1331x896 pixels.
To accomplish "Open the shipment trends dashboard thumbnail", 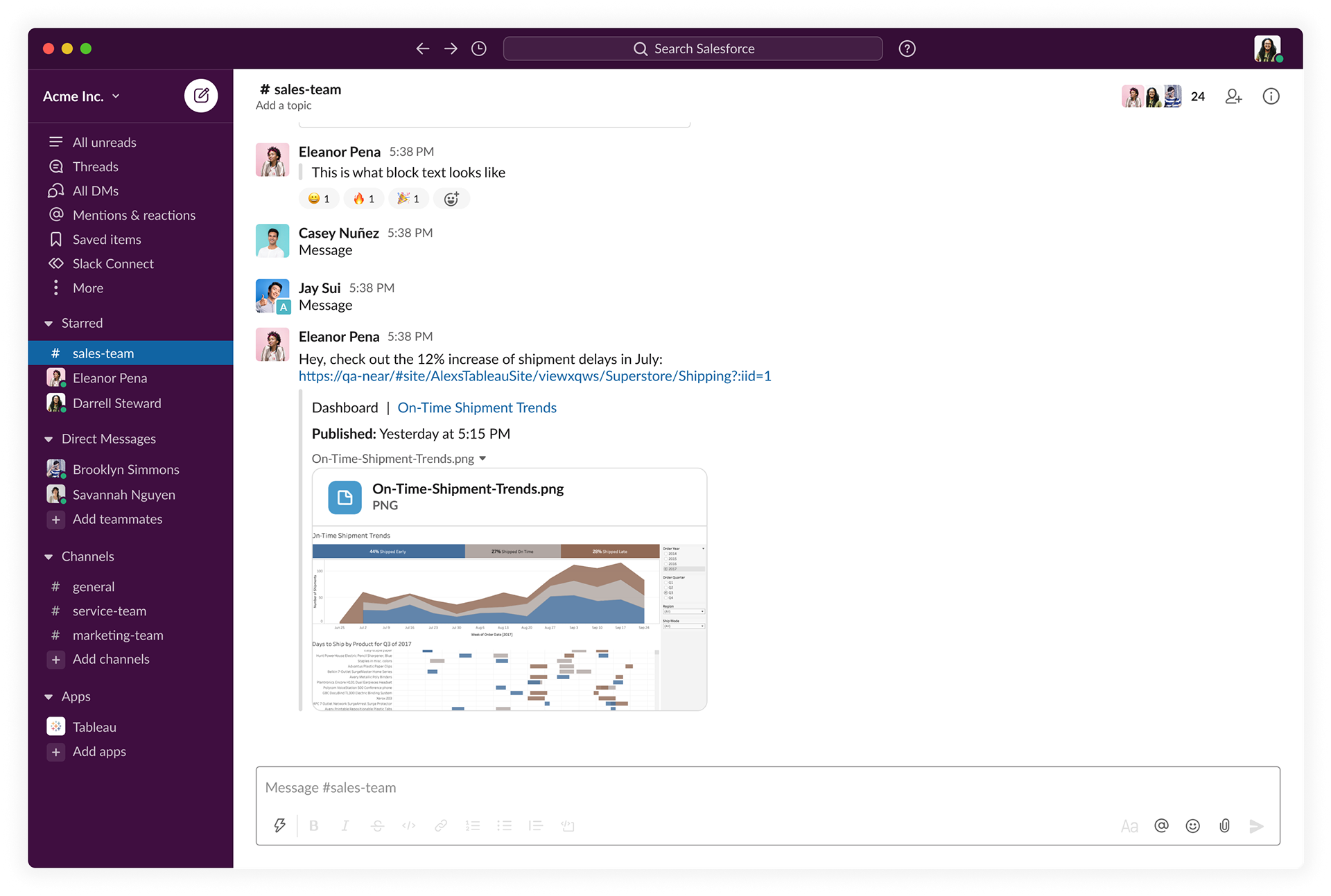I will point(509,619).
